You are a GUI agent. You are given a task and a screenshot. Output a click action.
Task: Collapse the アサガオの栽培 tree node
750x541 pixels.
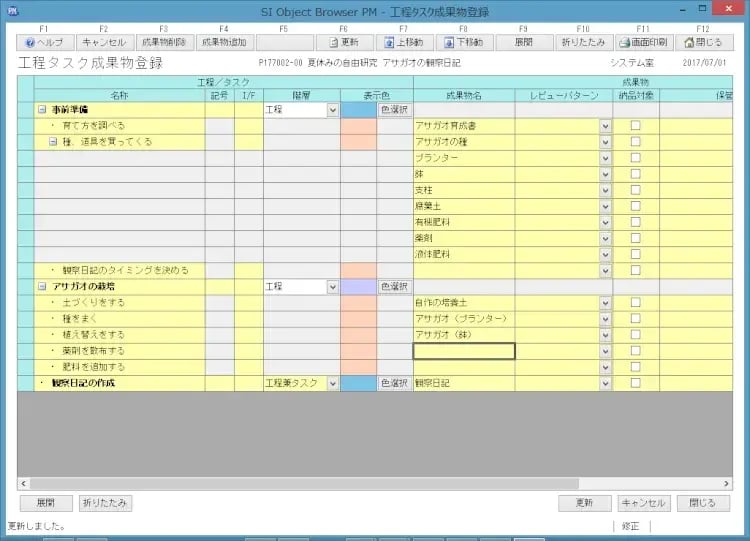(42, 287)
